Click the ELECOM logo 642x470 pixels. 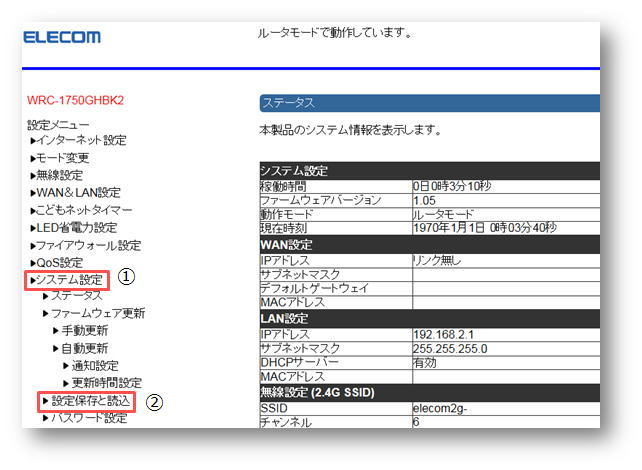point(62,38)
